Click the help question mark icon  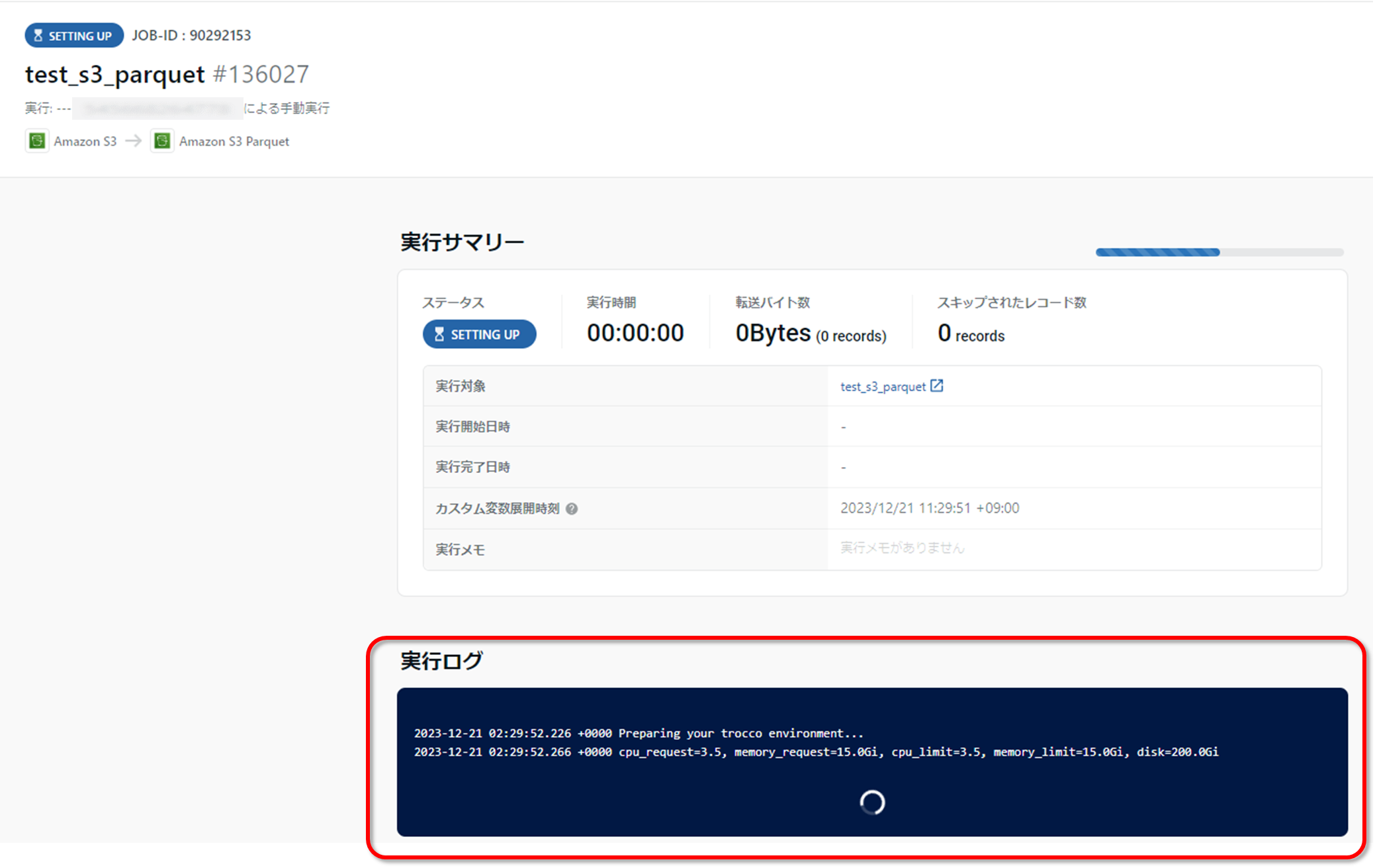point(572,509)
